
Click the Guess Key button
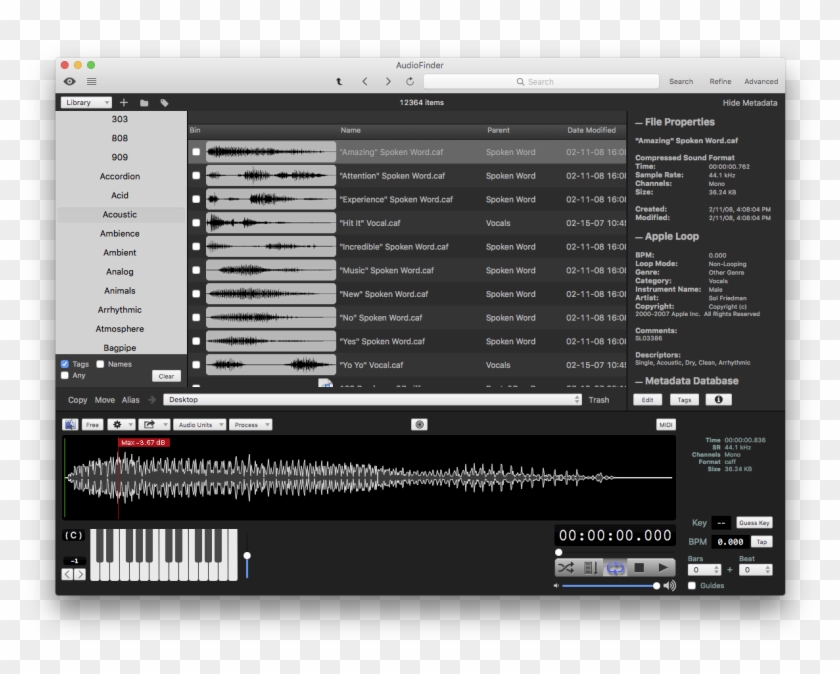pyautogui.click(x=754, y=523)
